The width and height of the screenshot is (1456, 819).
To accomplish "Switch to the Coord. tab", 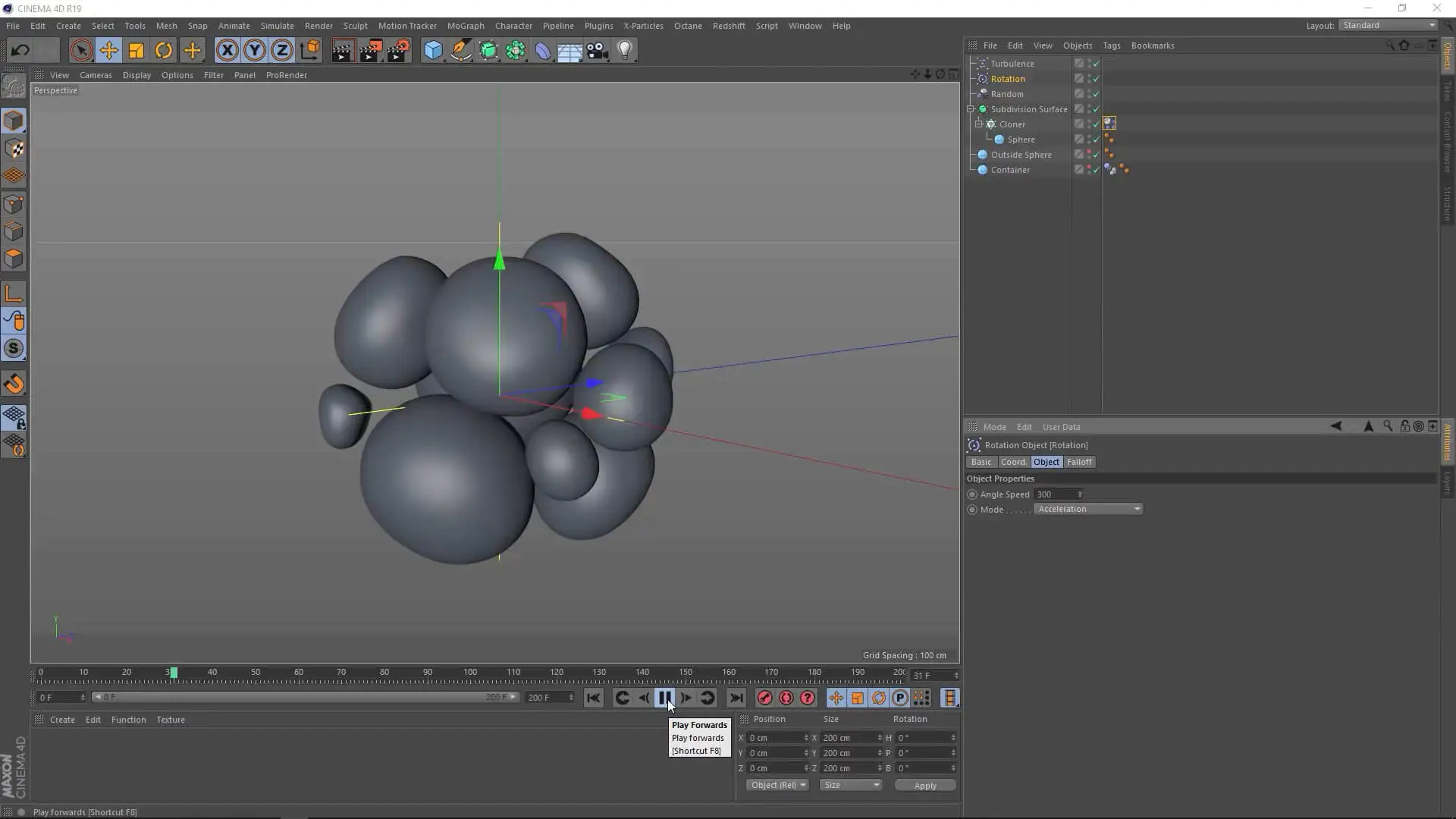I will (1013, 462).
